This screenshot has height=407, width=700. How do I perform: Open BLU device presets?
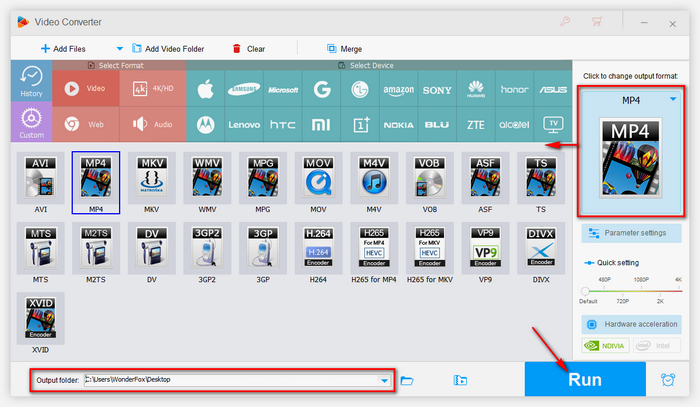437,125
